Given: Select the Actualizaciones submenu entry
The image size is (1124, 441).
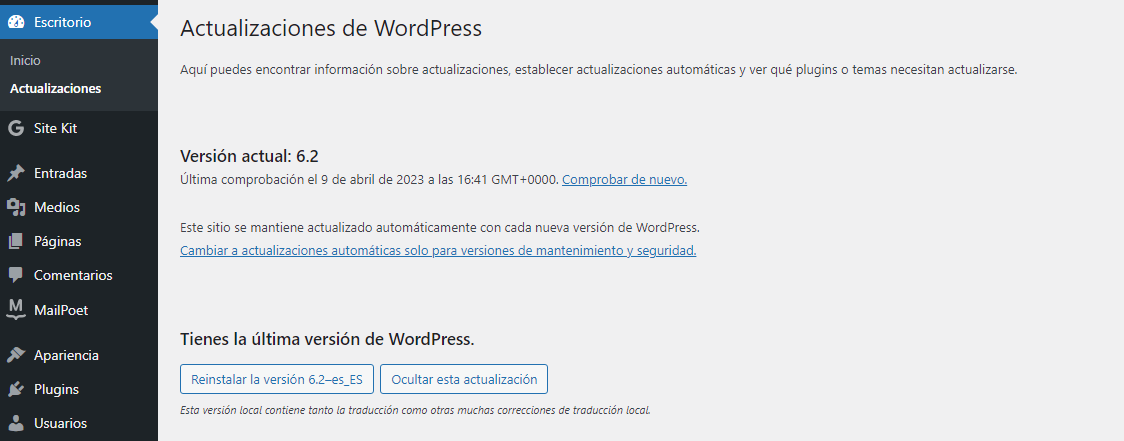Looking at the screenshot, I should click(x=55, y=89).
